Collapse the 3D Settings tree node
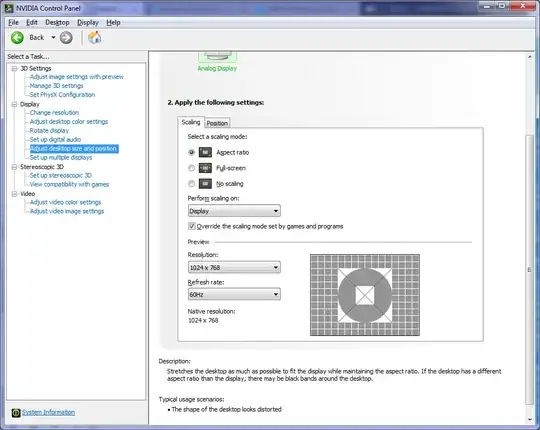This screenshot has width=540, height=430. point(14,69)
